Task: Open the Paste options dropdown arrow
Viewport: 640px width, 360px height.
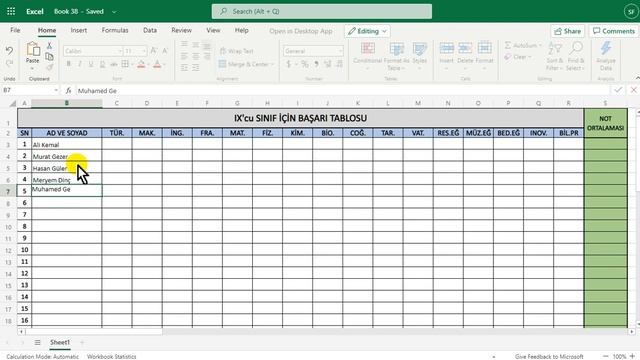Action: [x=33, y=68]
